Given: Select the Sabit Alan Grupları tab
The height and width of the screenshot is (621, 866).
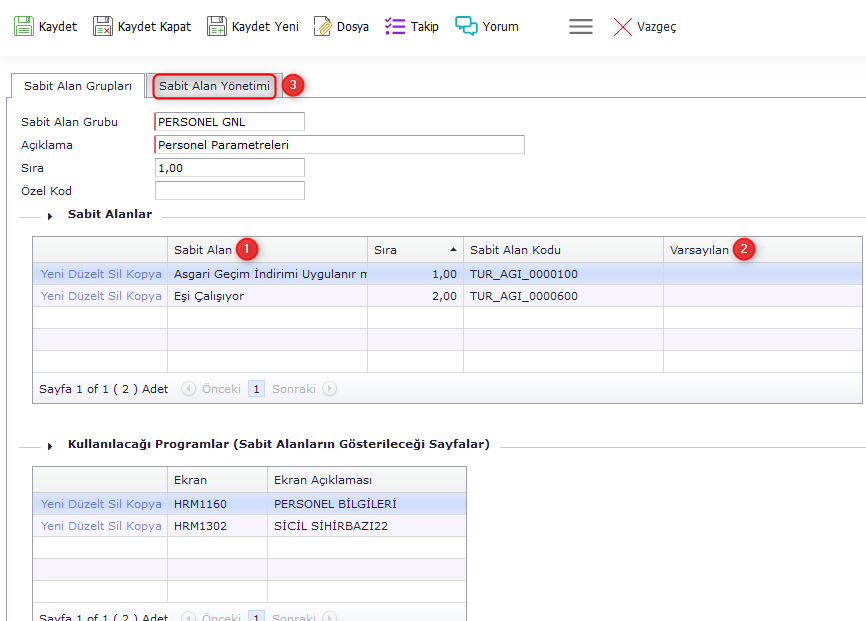Looking at the screenshot, I should (x=78, y=87).
